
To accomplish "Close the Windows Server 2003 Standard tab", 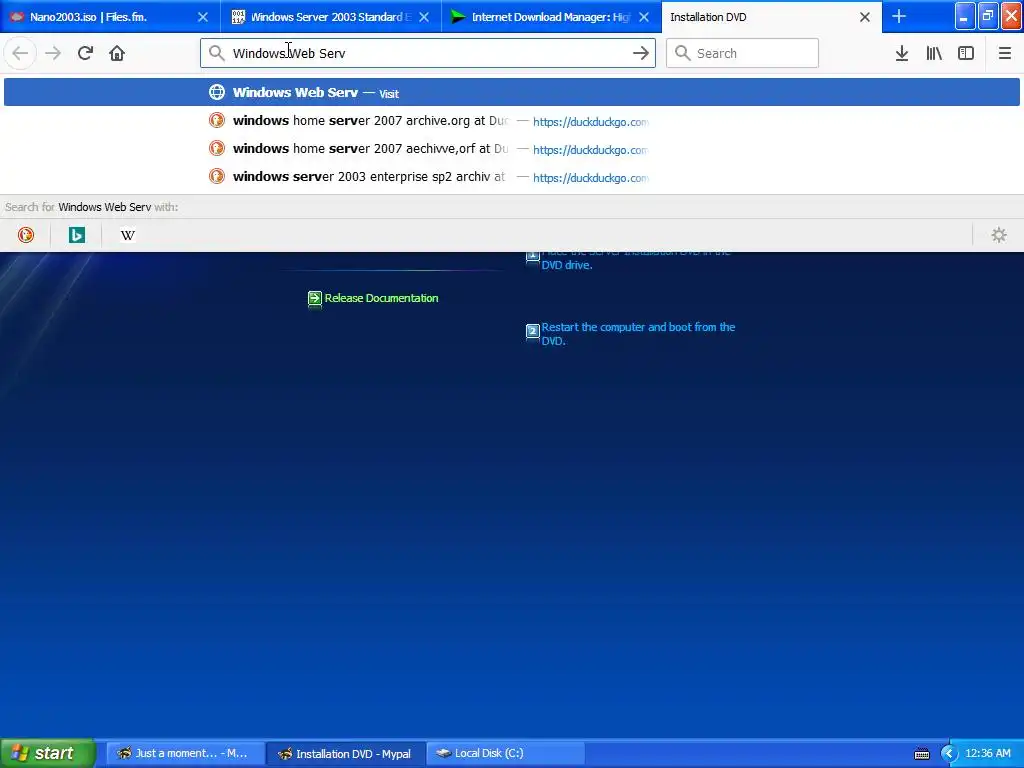I will coord(424,17).
